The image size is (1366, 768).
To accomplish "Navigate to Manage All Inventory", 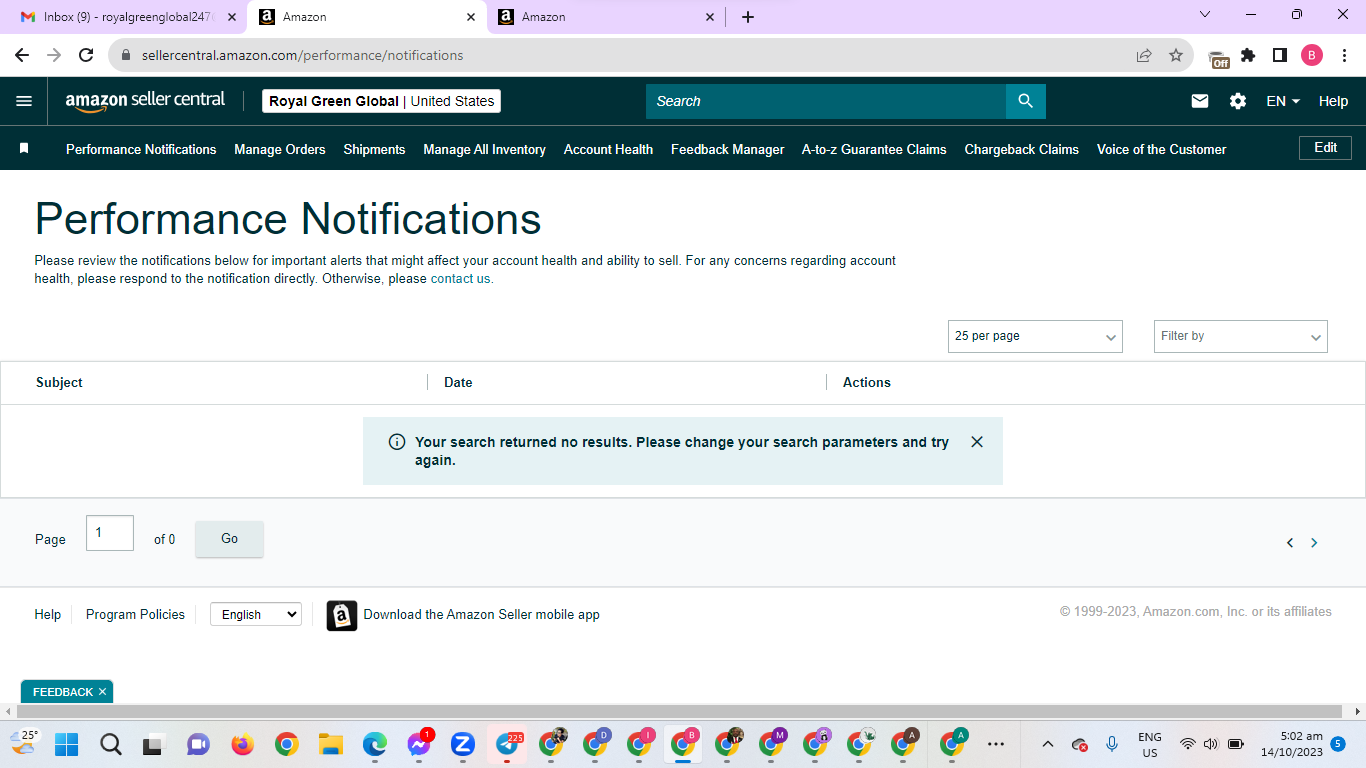I will coord(484,149).
